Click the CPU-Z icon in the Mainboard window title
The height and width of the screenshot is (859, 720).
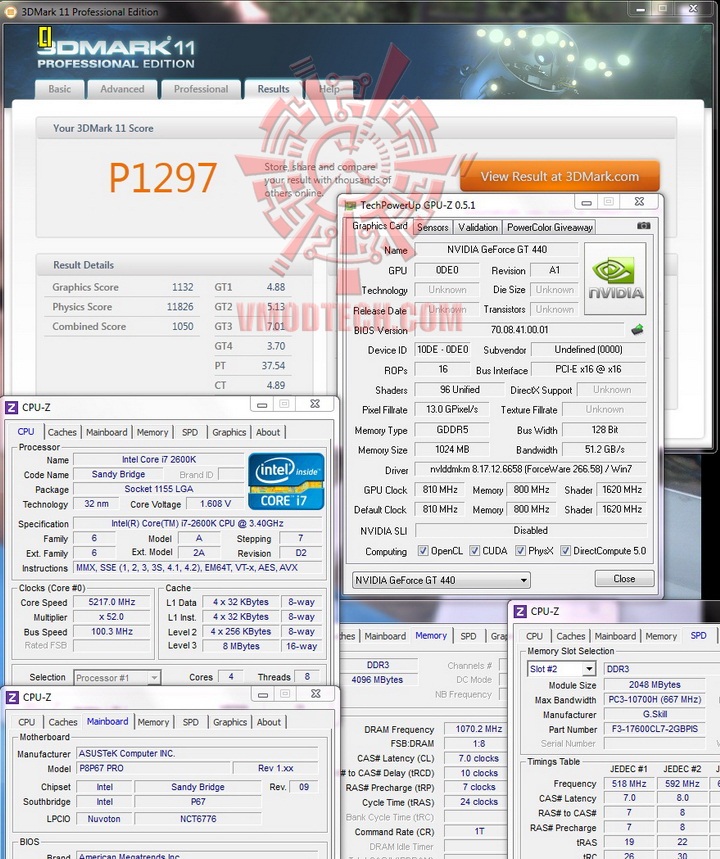(x=12, y=697)
